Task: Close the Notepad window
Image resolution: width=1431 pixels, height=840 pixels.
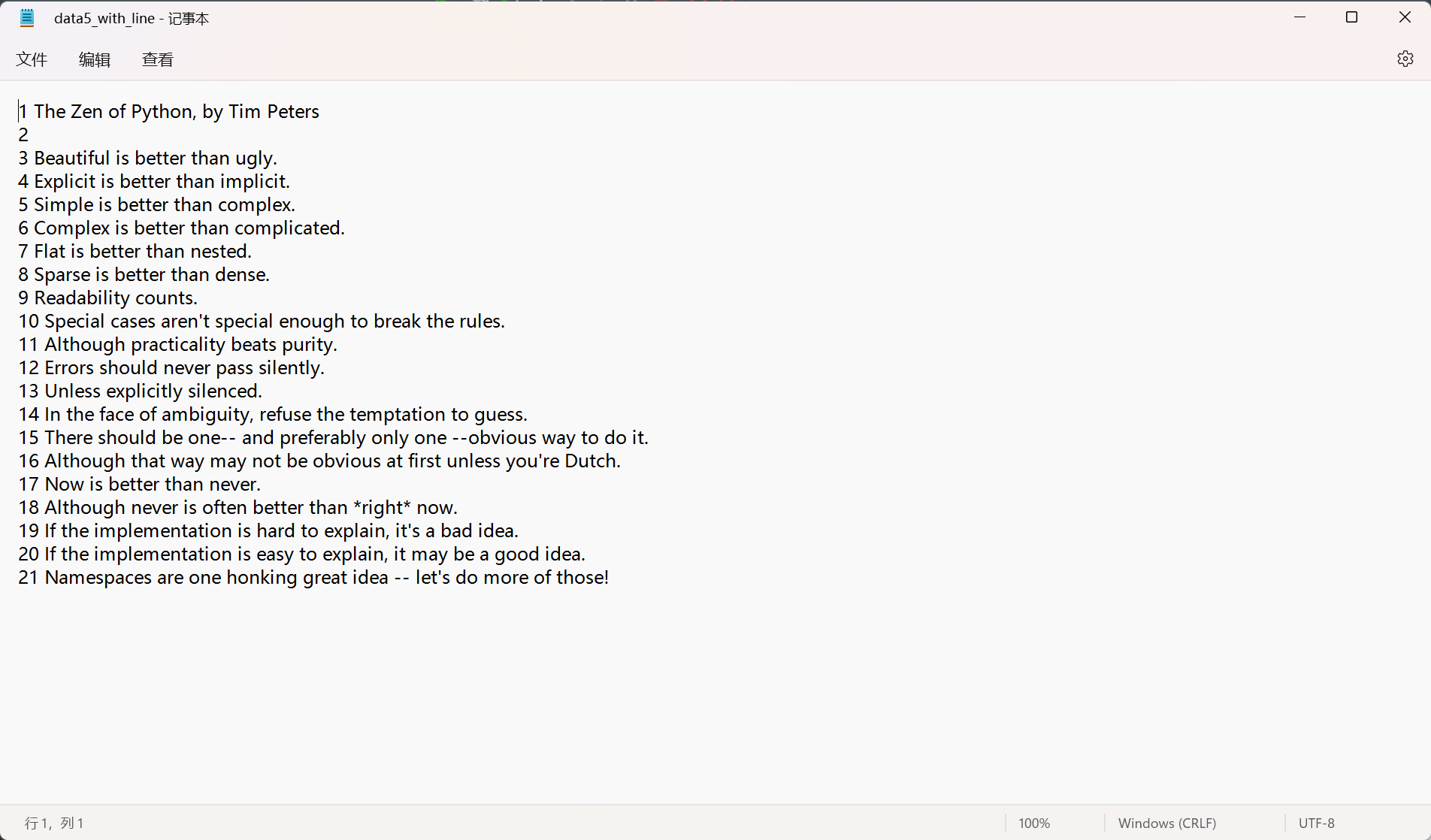Action: [x=1404, y=17]
